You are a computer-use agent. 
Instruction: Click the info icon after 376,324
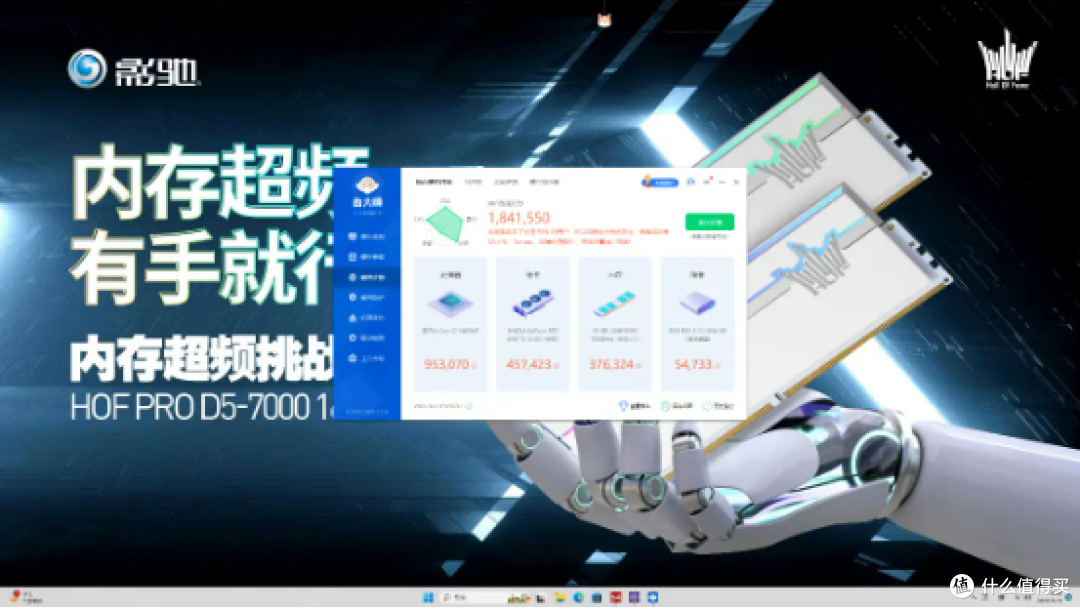click(x=638, y=366)
